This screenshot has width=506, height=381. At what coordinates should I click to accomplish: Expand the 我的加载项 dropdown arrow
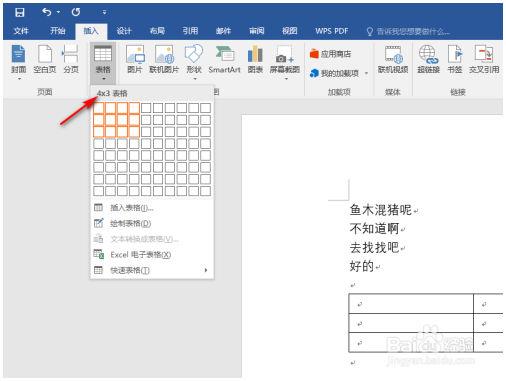366,73
